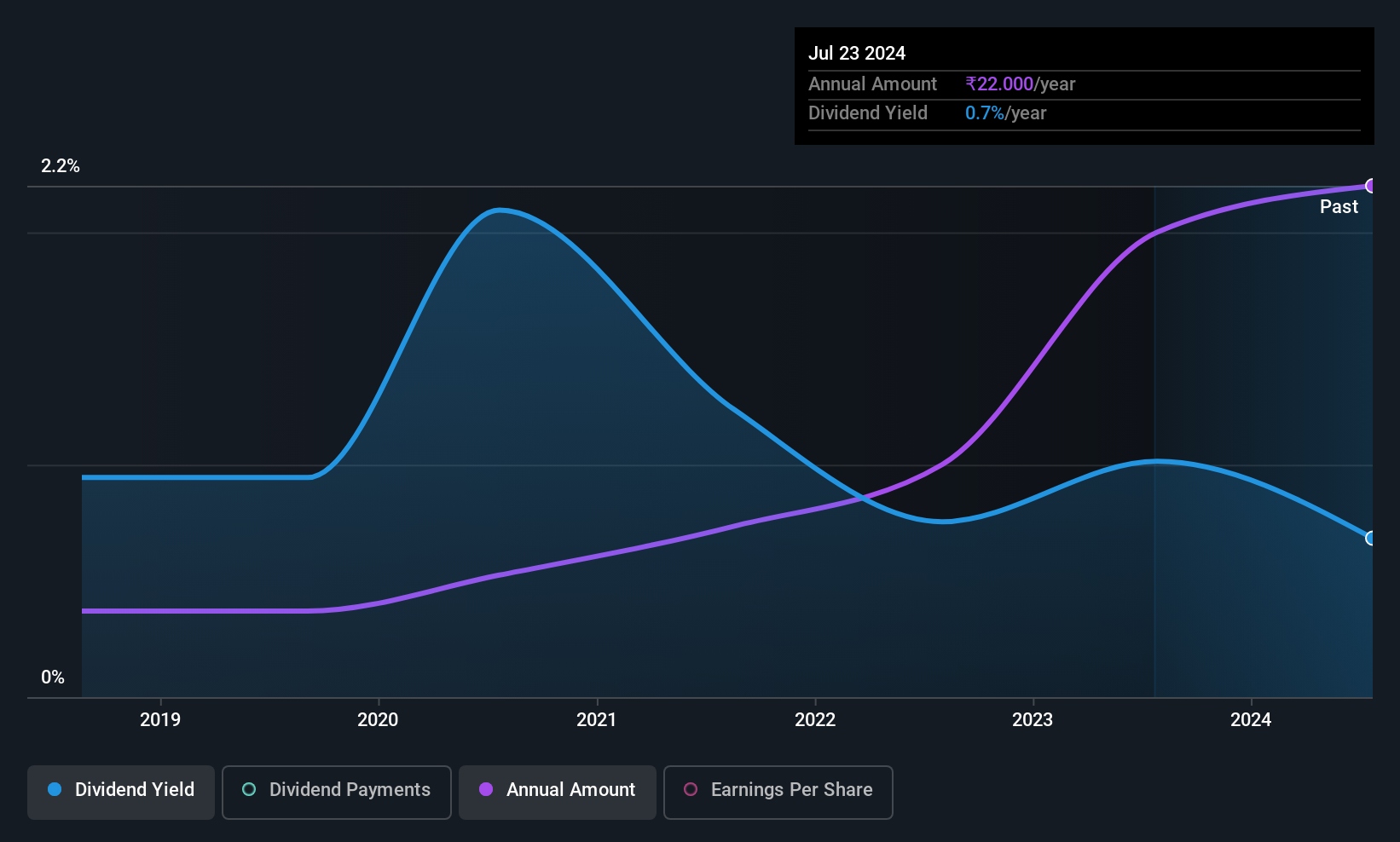
Task: Click the 2021 x-axis label
Action: pos(596,720)
